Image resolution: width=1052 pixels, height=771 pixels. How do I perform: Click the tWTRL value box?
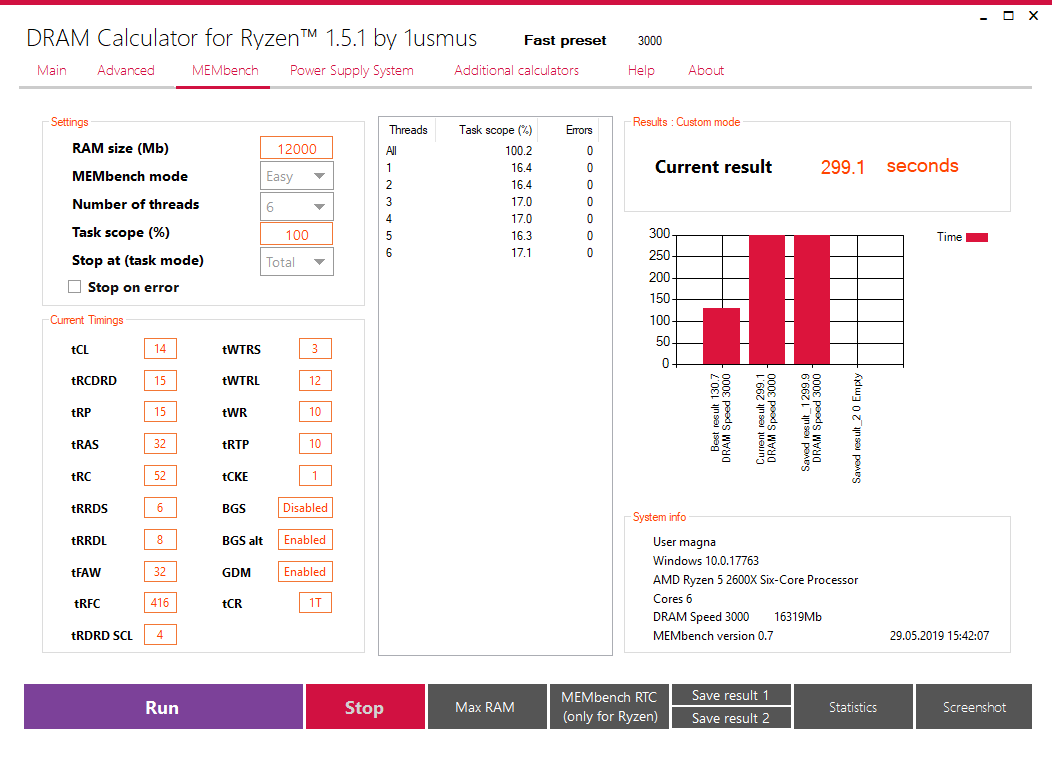click(315, 380)
